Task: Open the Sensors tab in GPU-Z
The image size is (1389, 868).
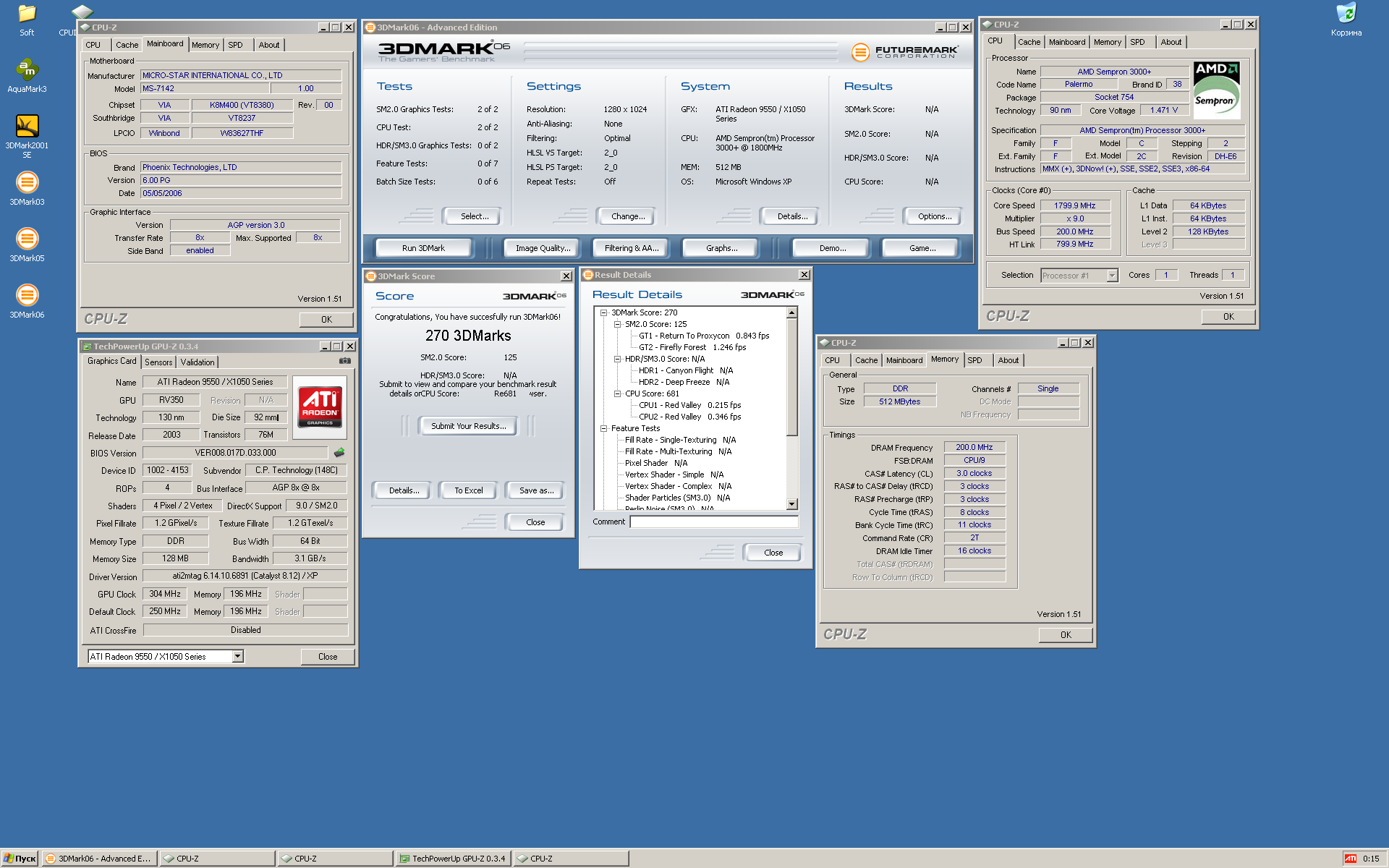Action: [x=158, y=362]
